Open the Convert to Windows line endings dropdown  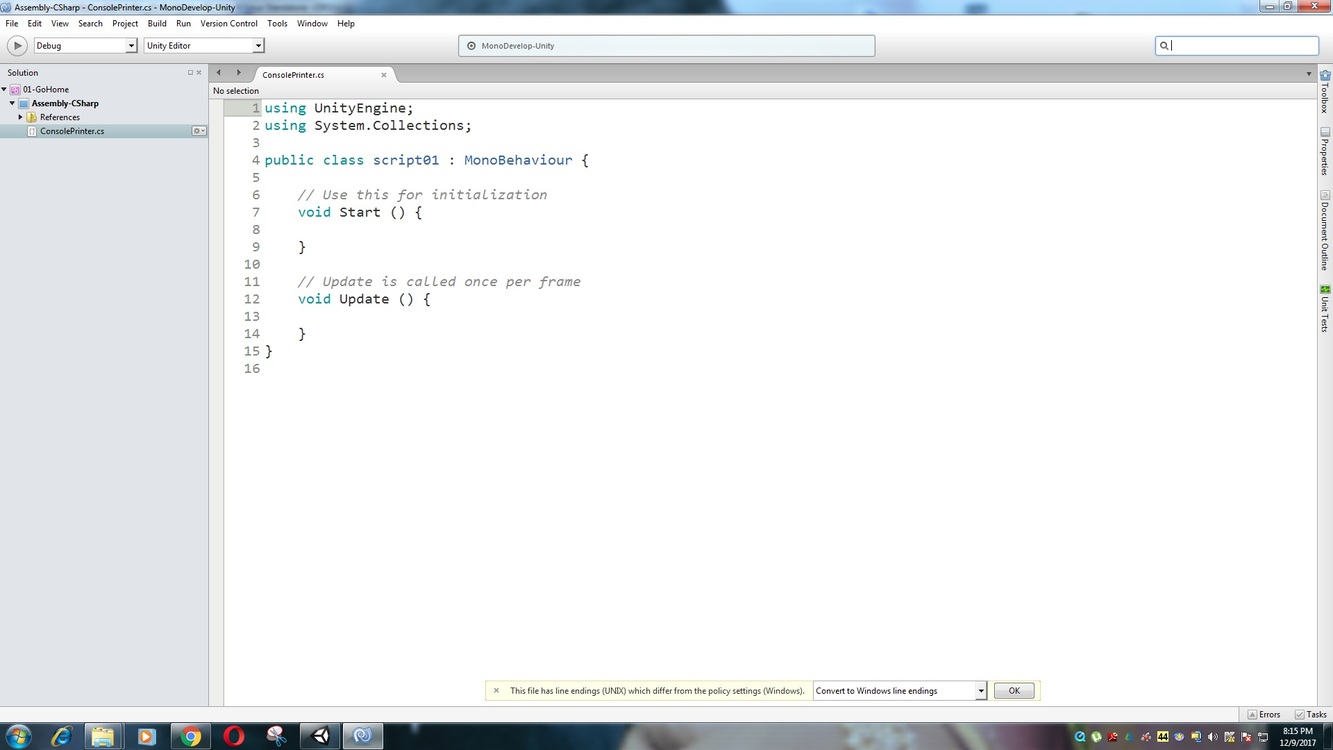click(900, 691)
